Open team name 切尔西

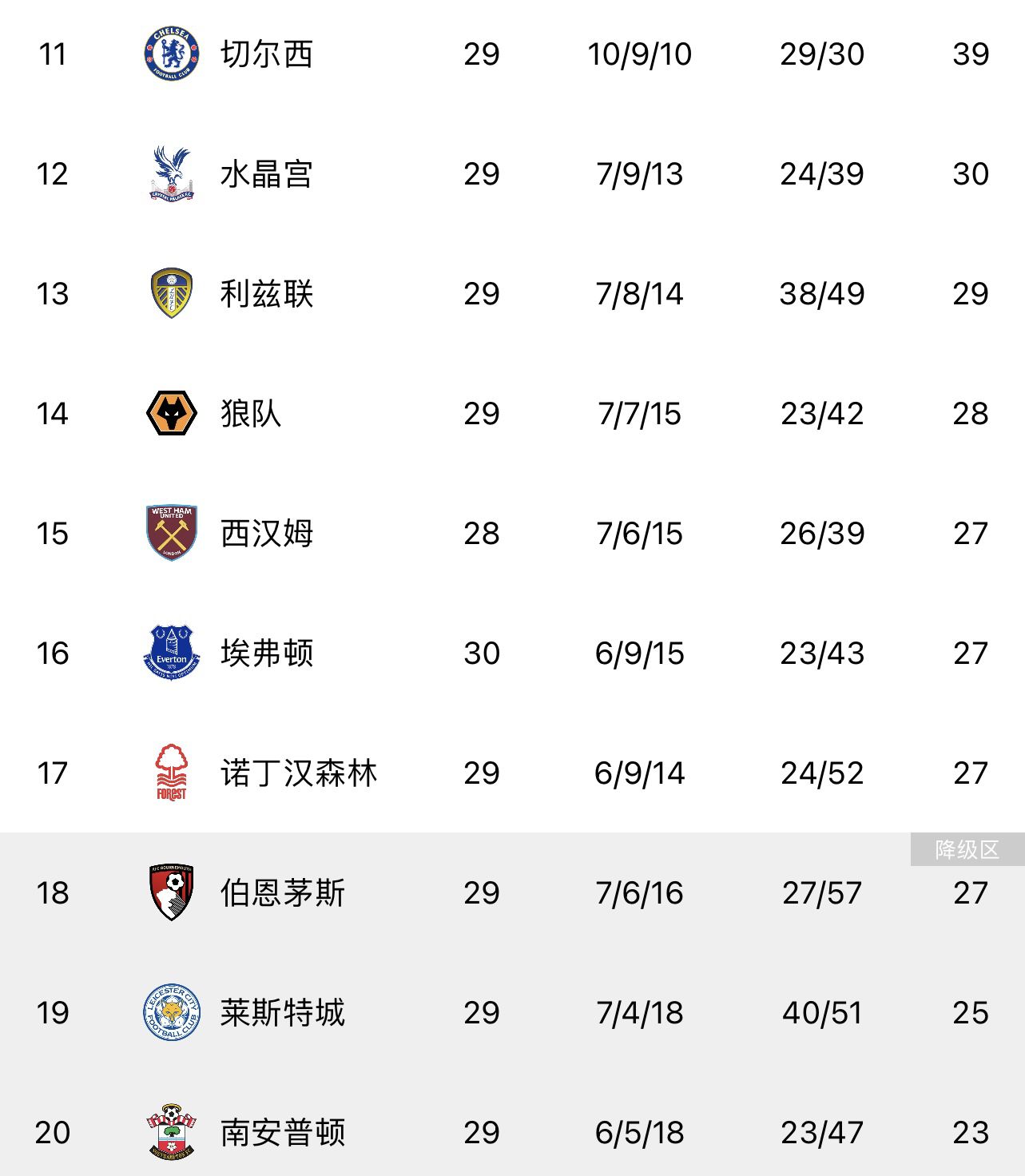click(x=267, y=54)
